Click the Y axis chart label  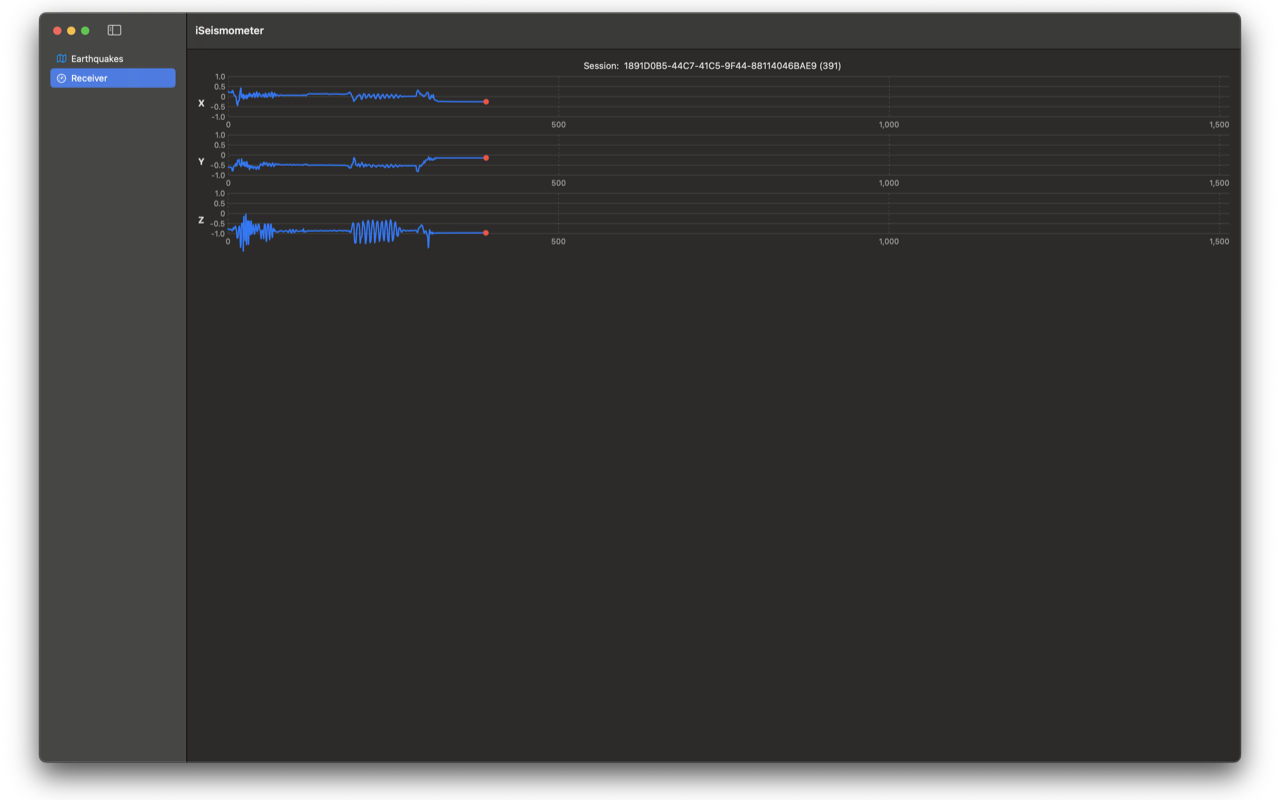(201, 161)
